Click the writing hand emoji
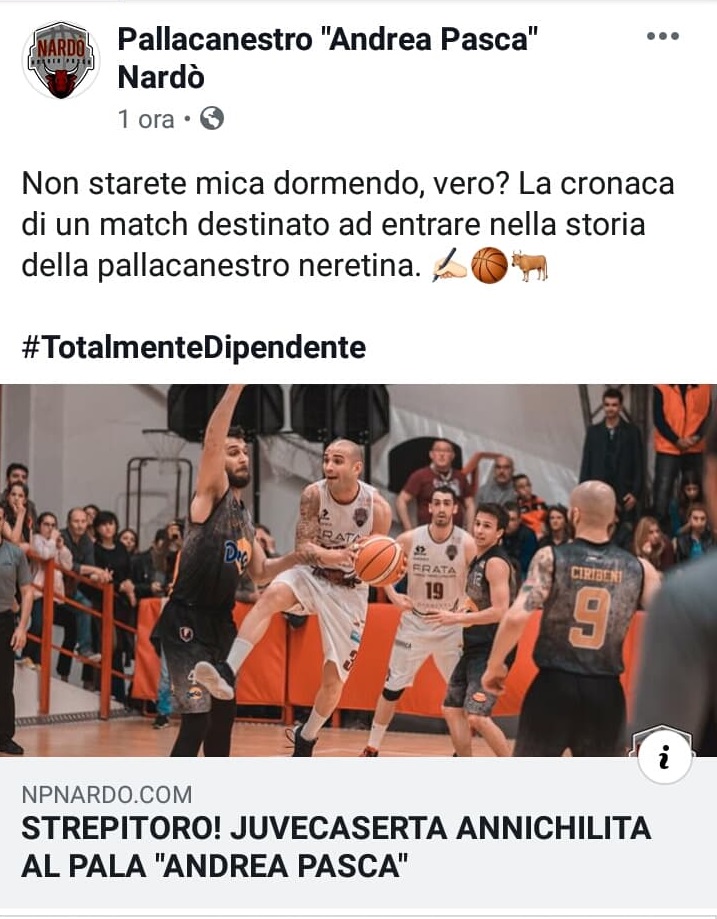 coord(449,266)
